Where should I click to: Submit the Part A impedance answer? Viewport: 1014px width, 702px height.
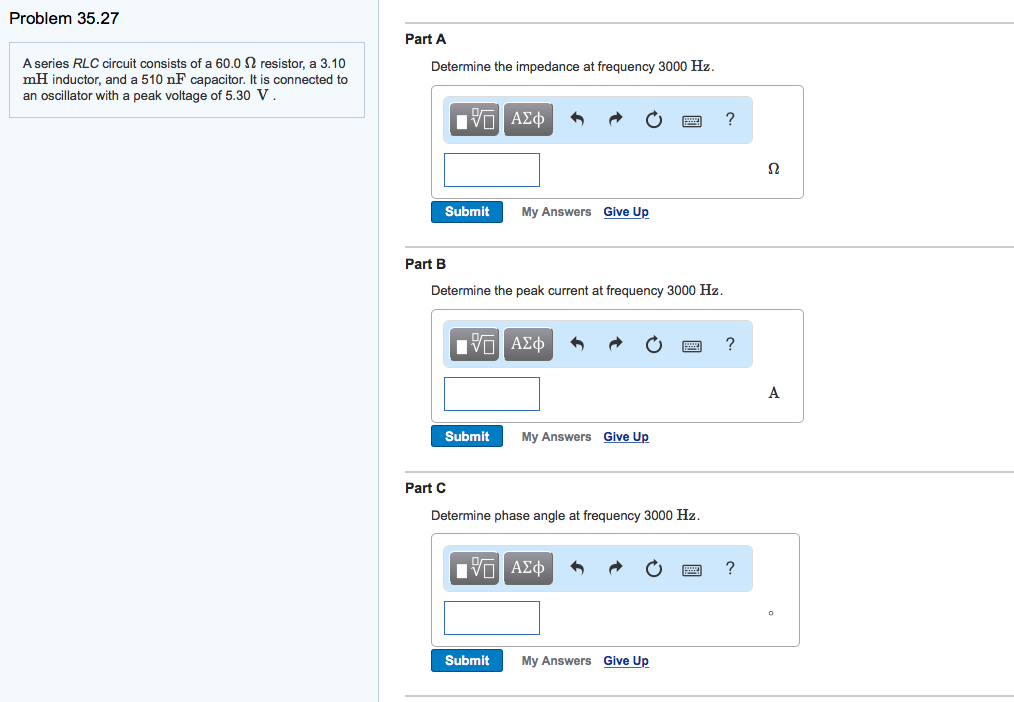pyautogui.click(x=467, y=212)
